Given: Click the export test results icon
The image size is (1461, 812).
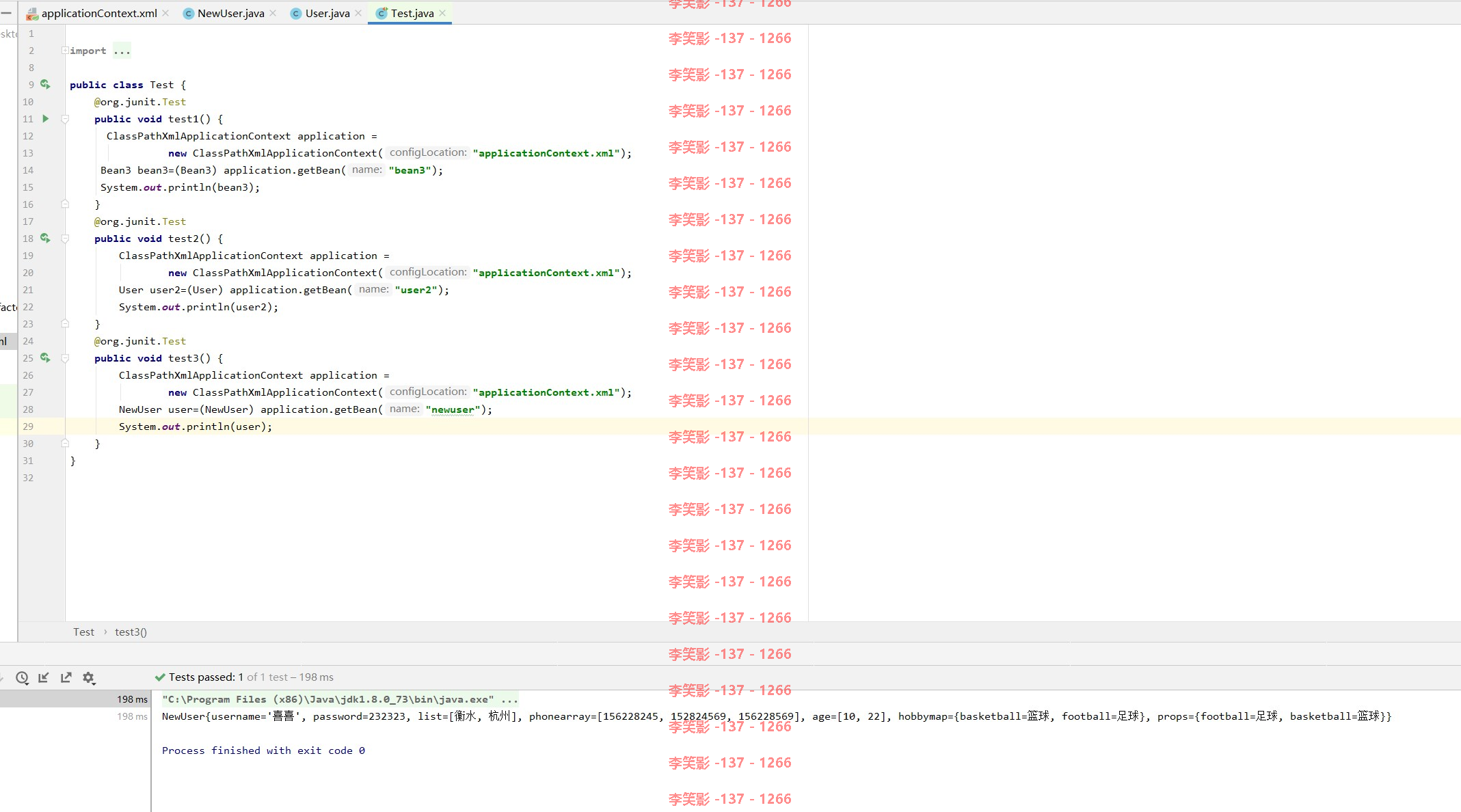Looking at the screenshot, I should click(66, 677).
